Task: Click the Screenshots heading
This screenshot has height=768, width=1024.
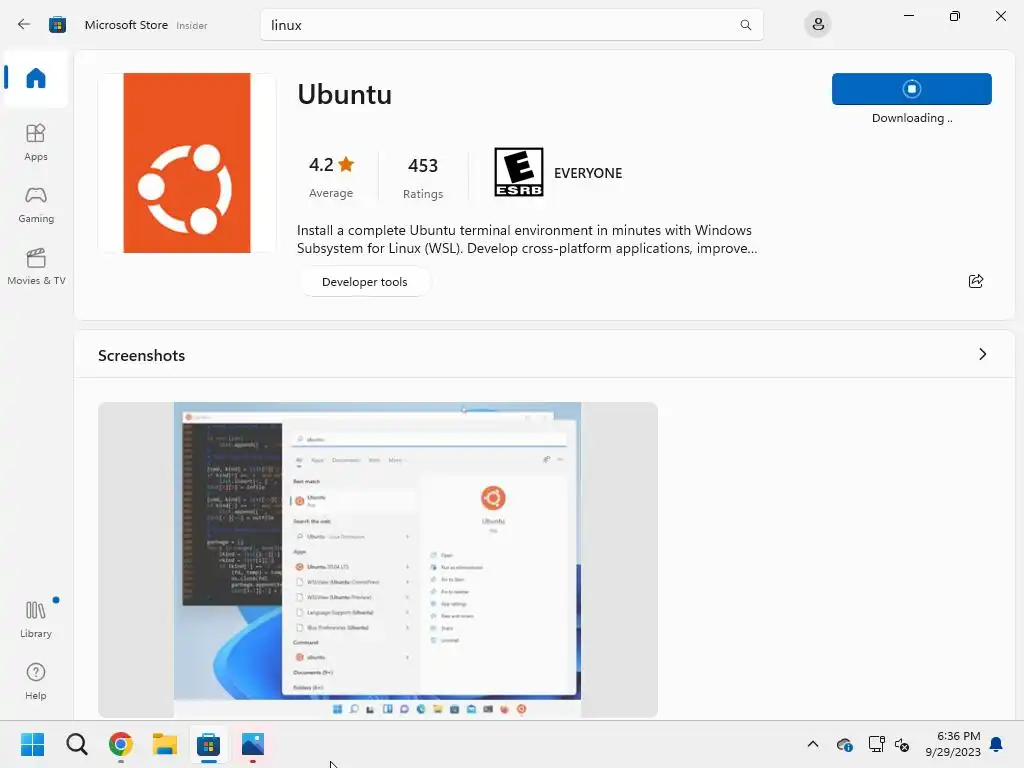Action: [142, 355]
